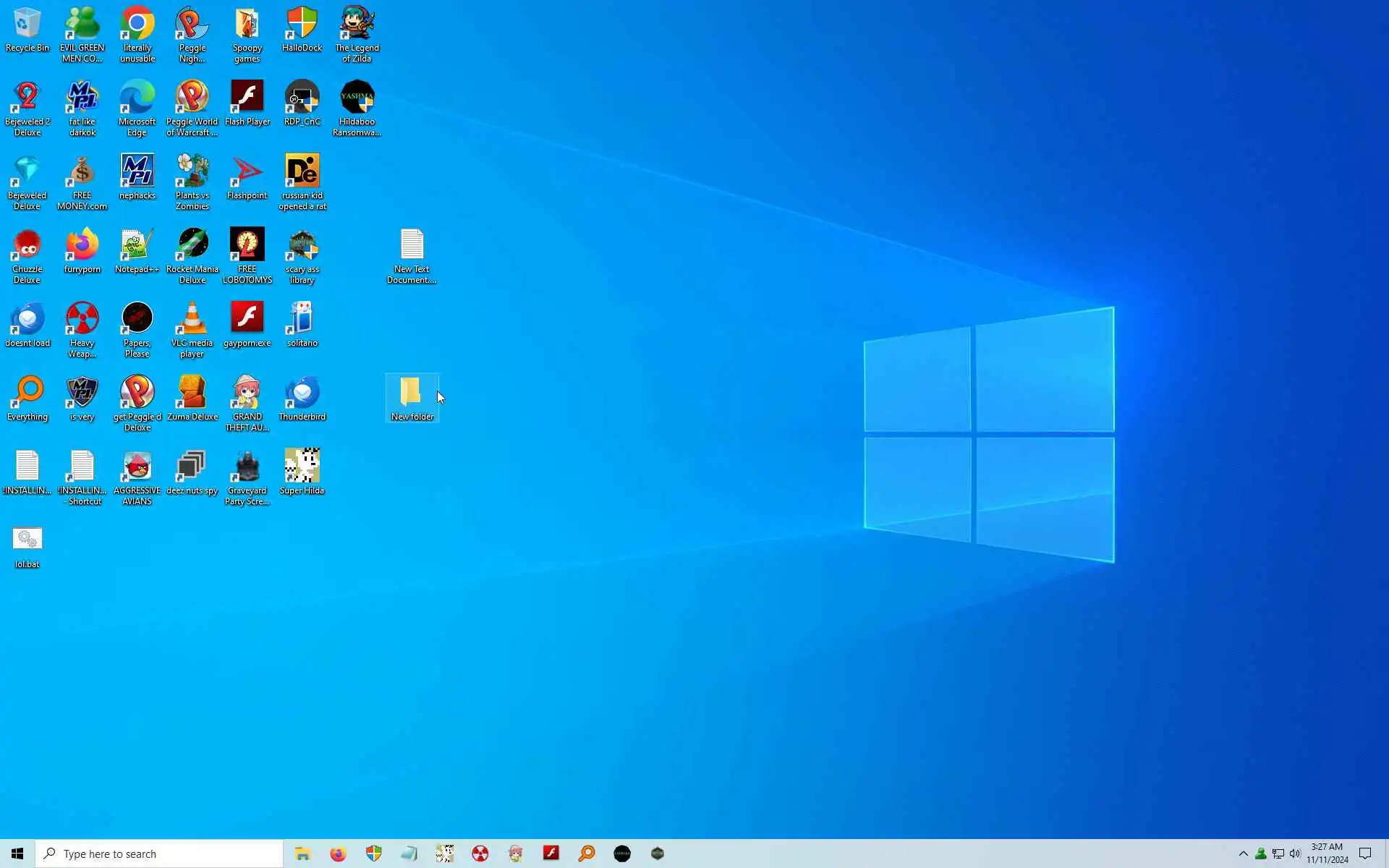Click the Microsoft Edge shortcut icon
This screenshot has width=1389, height=868.
tap(137, 98)
